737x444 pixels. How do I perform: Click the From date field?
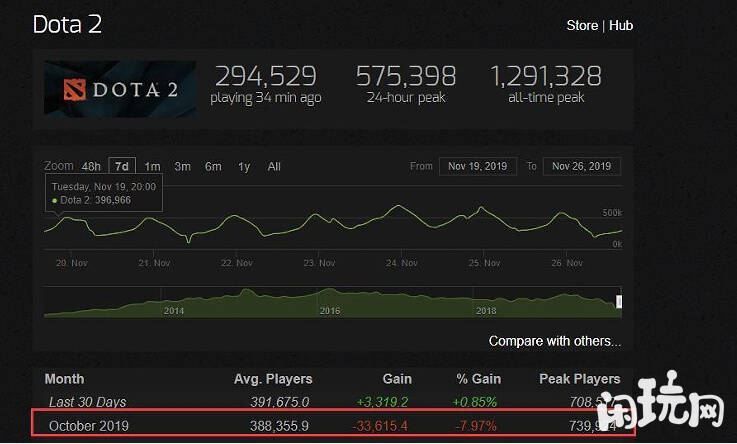click(x=479, y=167)
